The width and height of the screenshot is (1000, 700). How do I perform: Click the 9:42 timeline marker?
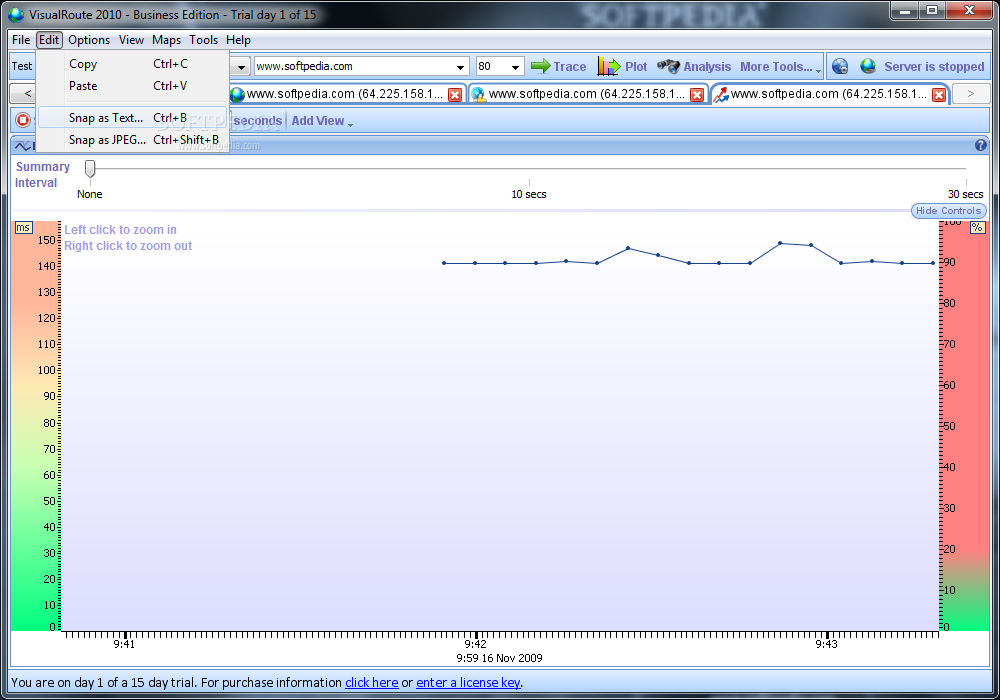(475, 644)
